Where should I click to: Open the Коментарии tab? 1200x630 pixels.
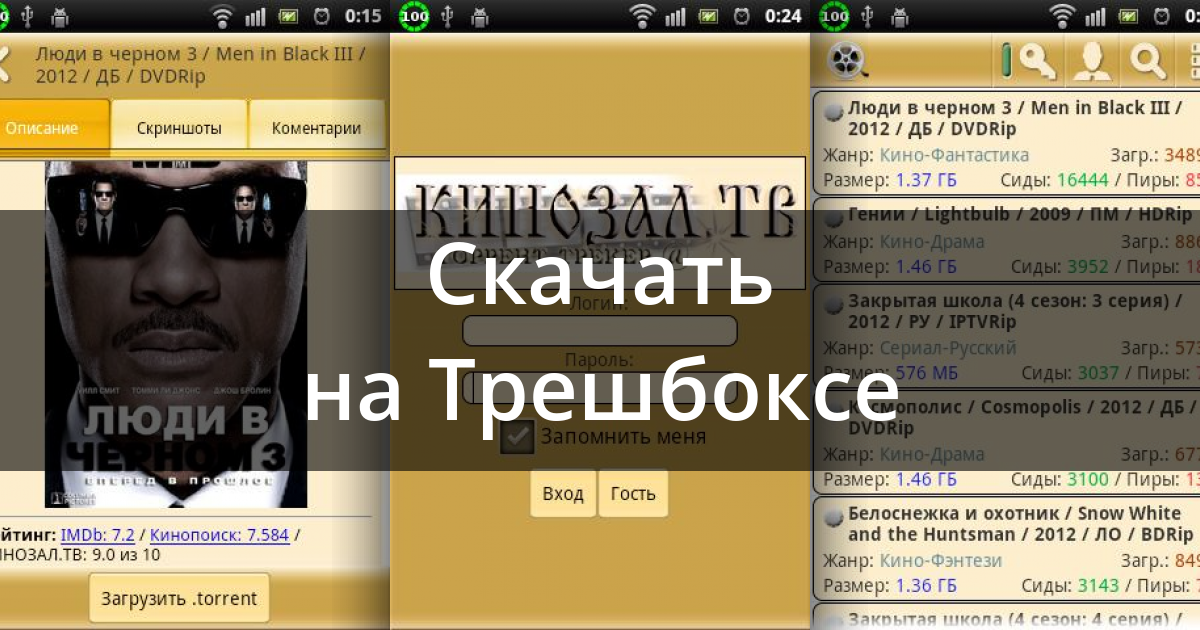point(317,128)
